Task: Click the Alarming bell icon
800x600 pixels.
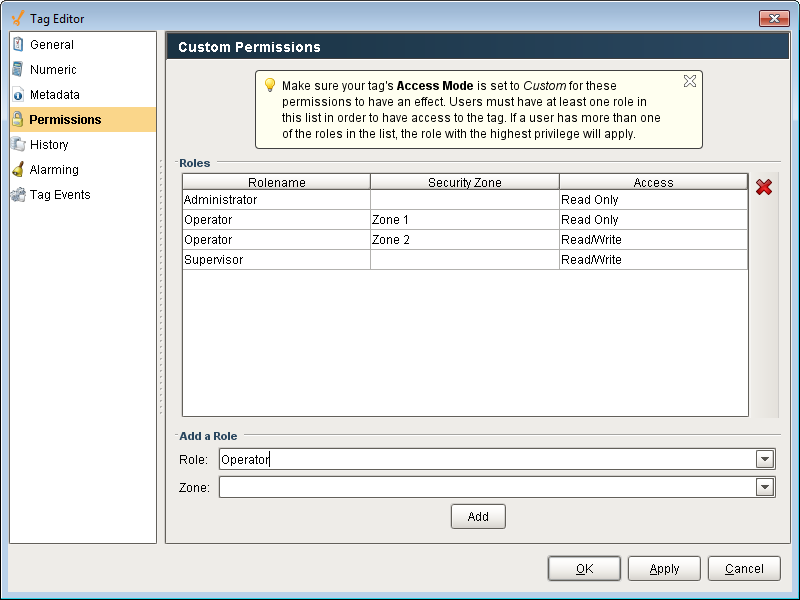Action: (18, 170)
